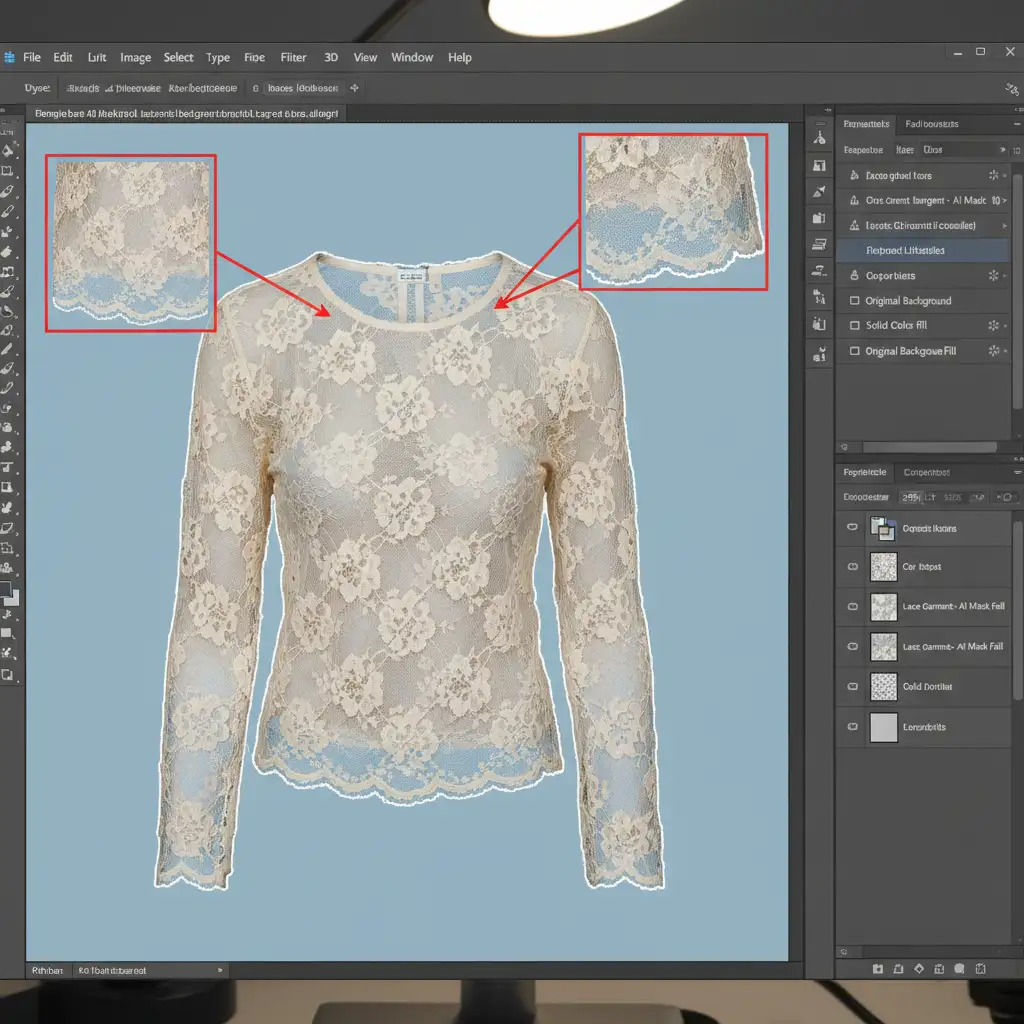Switch to the Fadi bouskuts panel tab
Screen dimensions: 1024x1024
point(931,124)
